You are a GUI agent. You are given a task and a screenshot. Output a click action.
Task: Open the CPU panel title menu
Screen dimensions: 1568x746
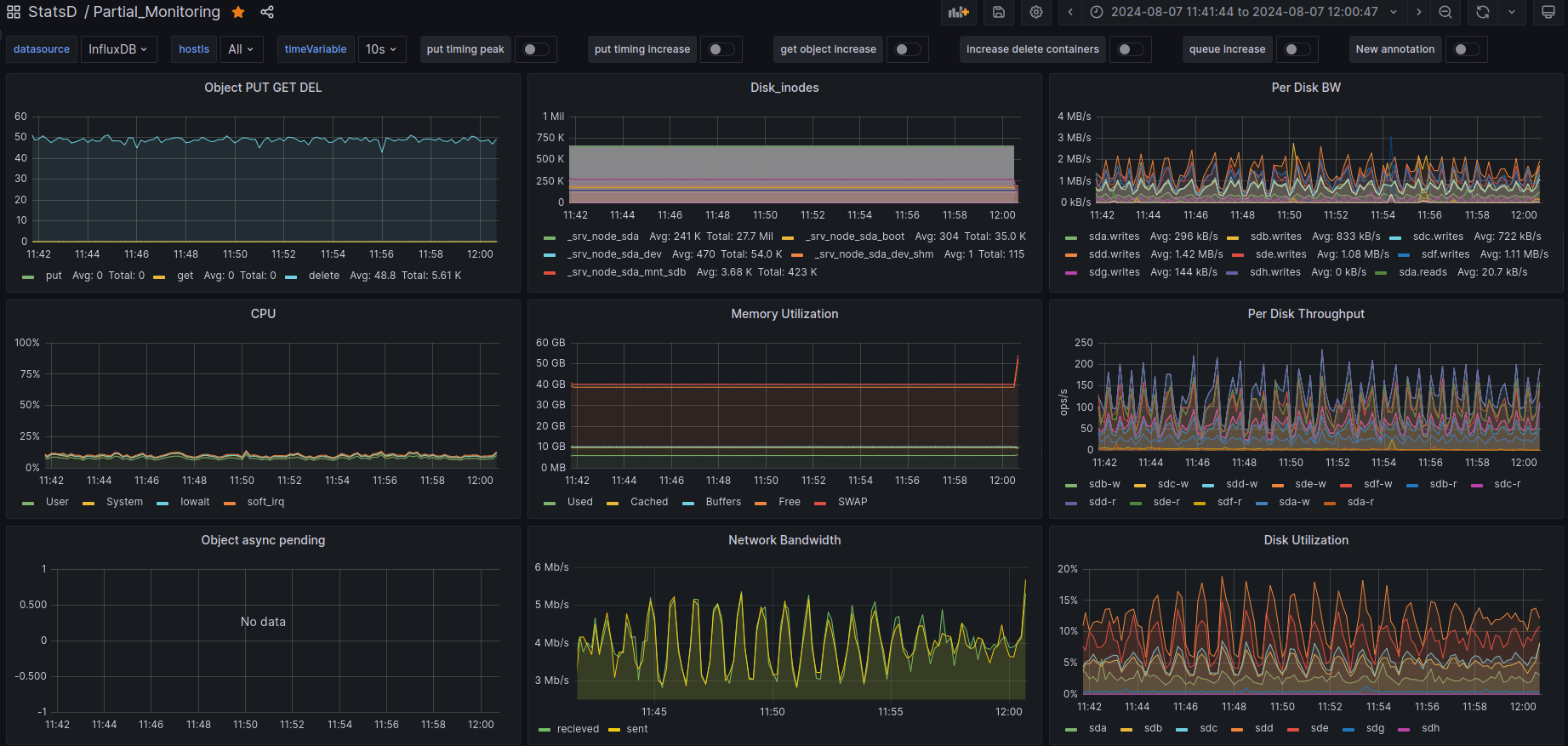pyautogui.click(x=263, y=314)
